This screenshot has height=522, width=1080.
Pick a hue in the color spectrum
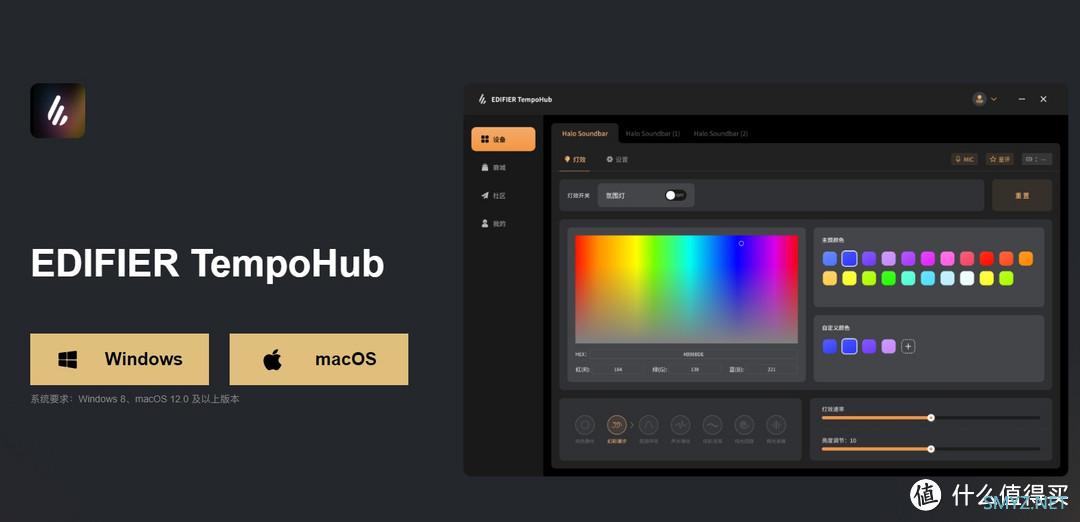click(x=686, y=289)
